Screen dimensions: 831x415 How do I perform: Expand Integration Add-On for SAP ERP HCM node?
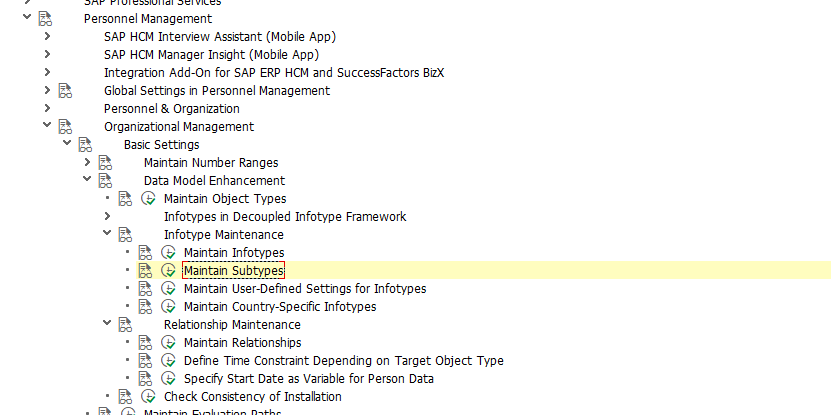coord(47,72)
